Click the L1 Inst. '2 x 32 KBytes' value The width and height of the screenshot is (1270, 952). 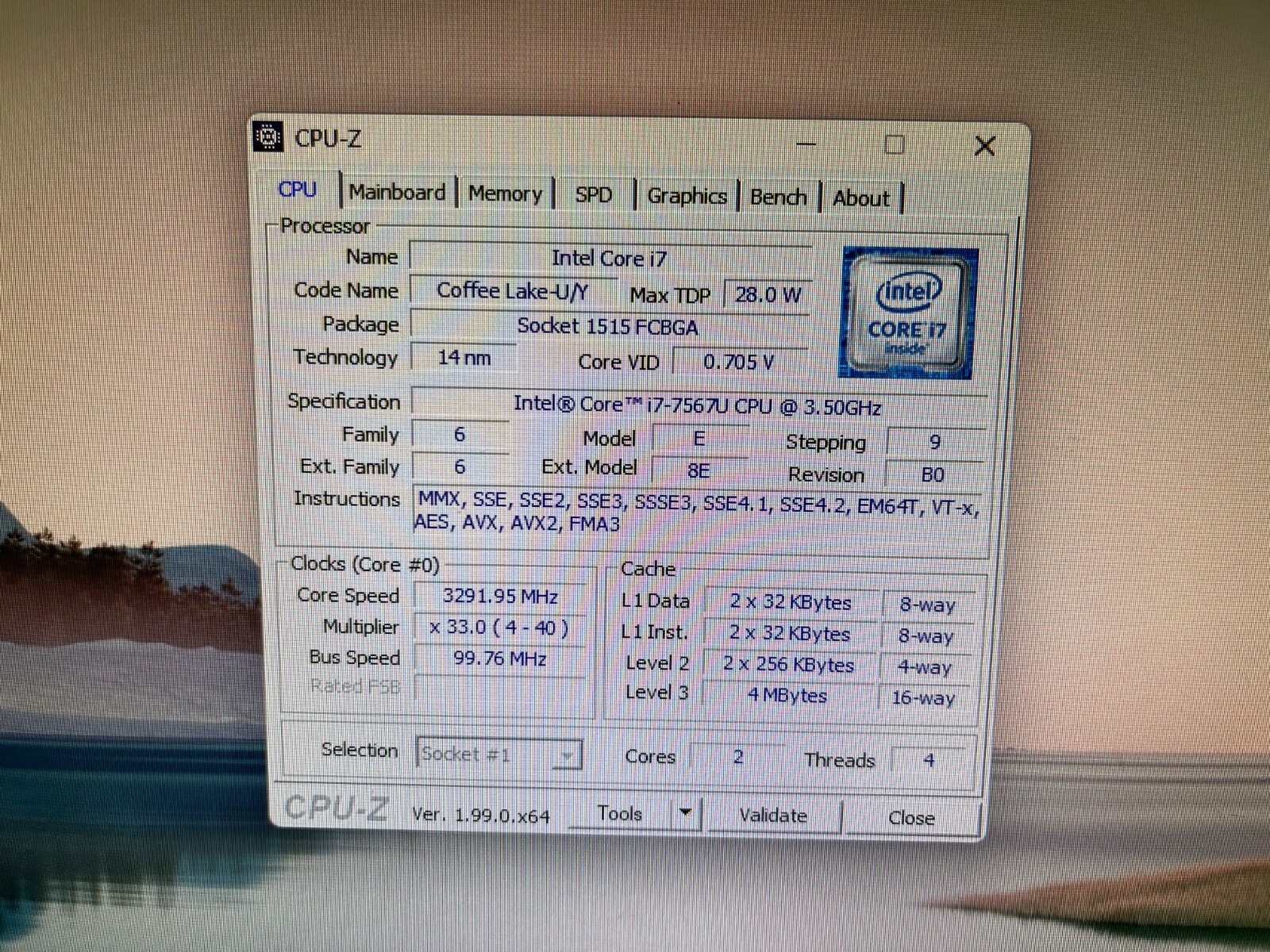point(790,634)
